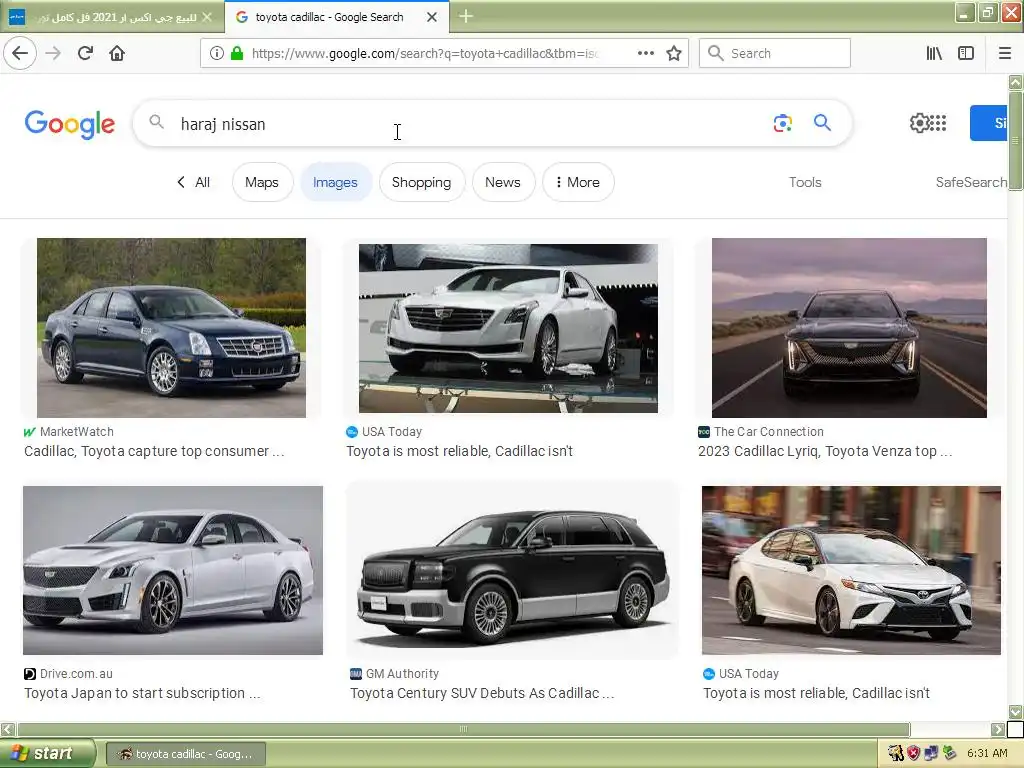
Task: Click in the Google search query field
Action: coord(470,124)
